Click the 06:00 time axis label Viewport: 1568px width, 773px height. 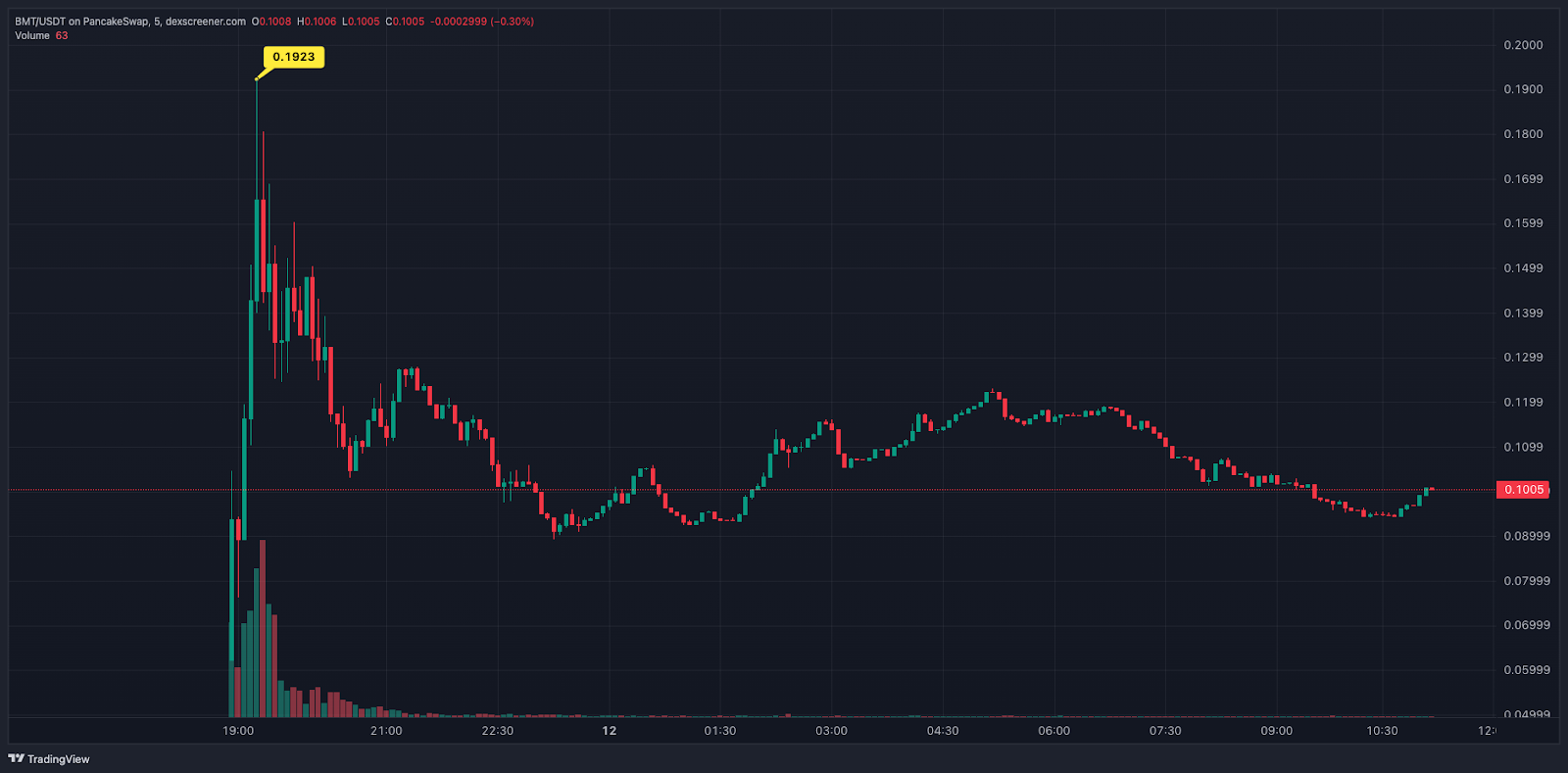1053,731
